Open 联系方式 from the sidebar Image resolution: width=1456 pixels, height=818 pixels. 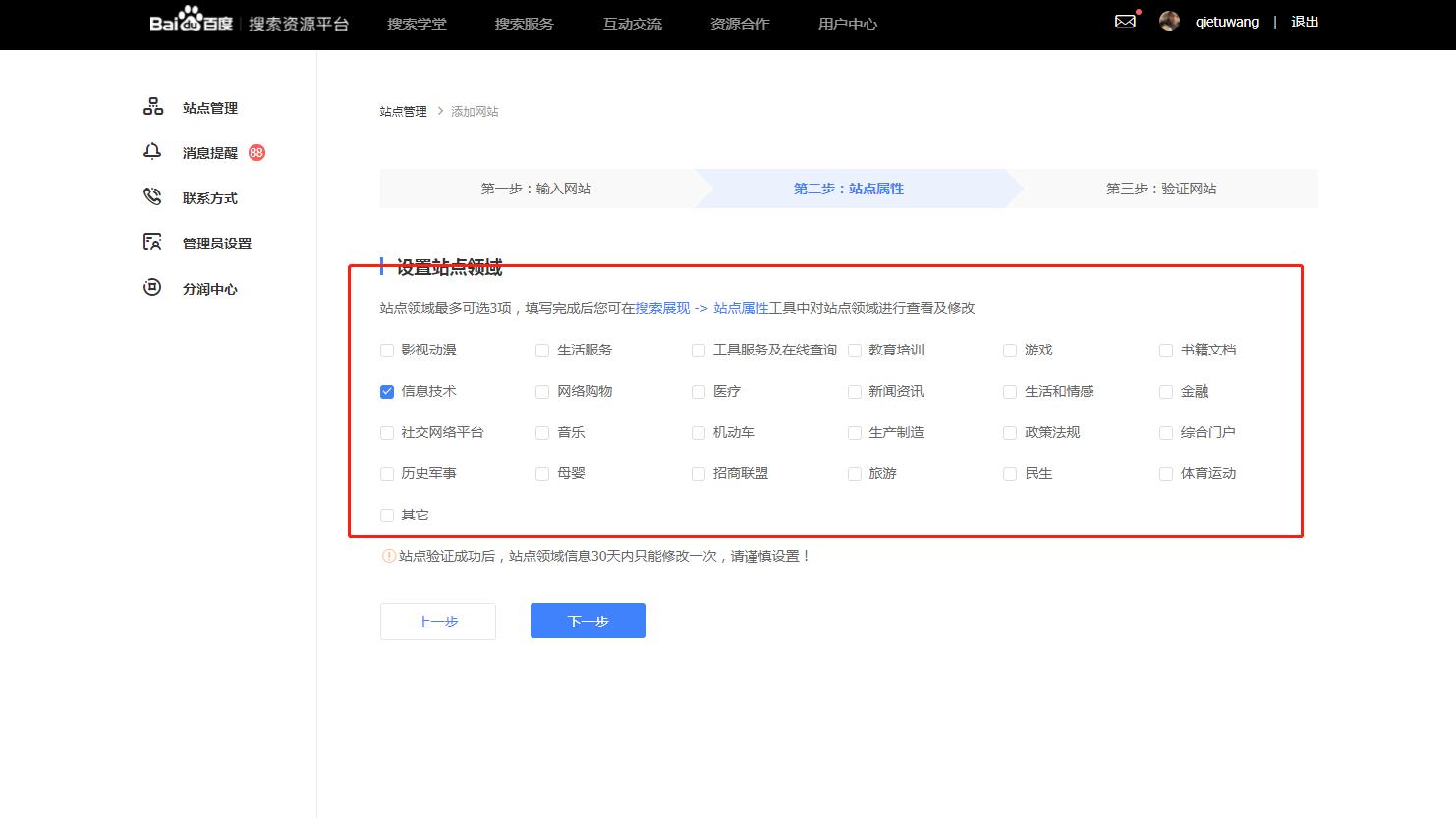[207, 197]
